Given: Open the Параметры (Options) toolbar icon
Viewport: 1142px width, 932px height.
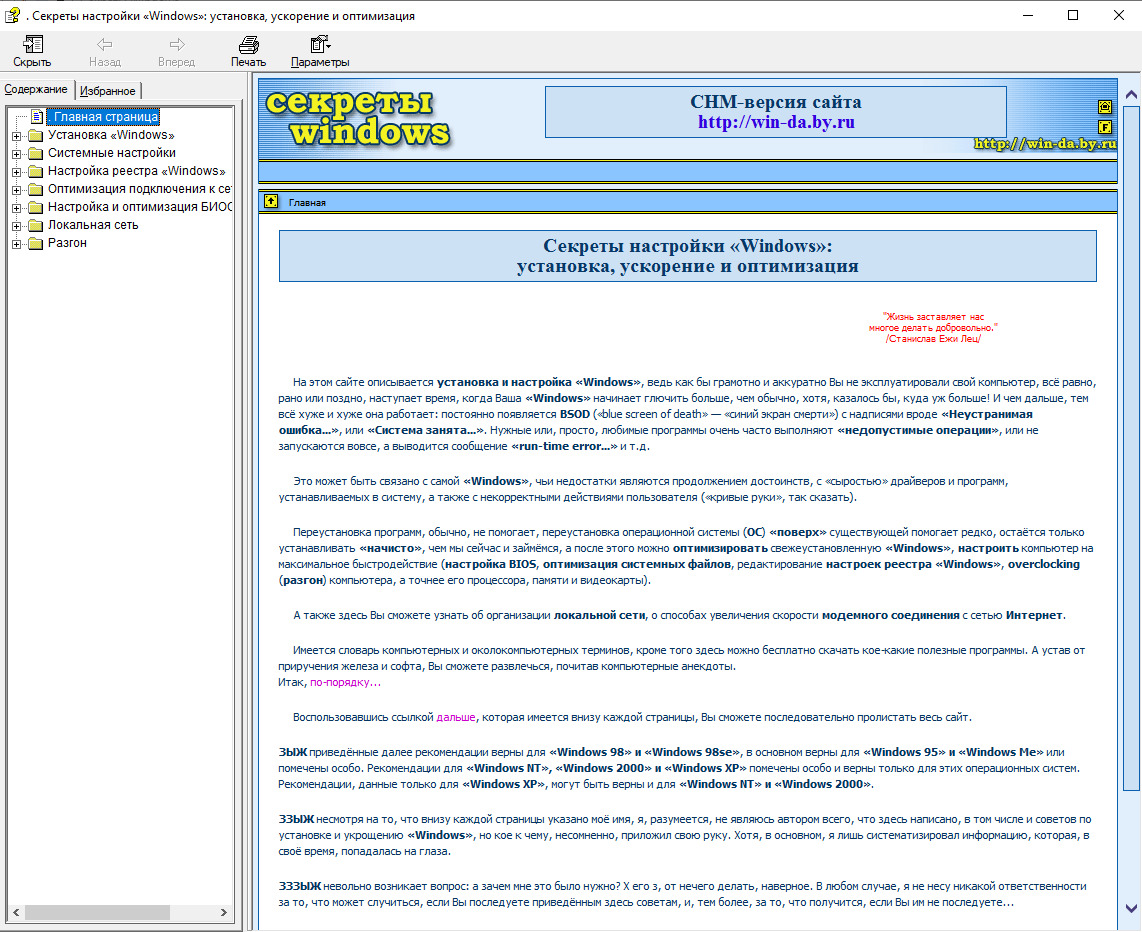Looking at the screenshot, I should pos(320,45).
